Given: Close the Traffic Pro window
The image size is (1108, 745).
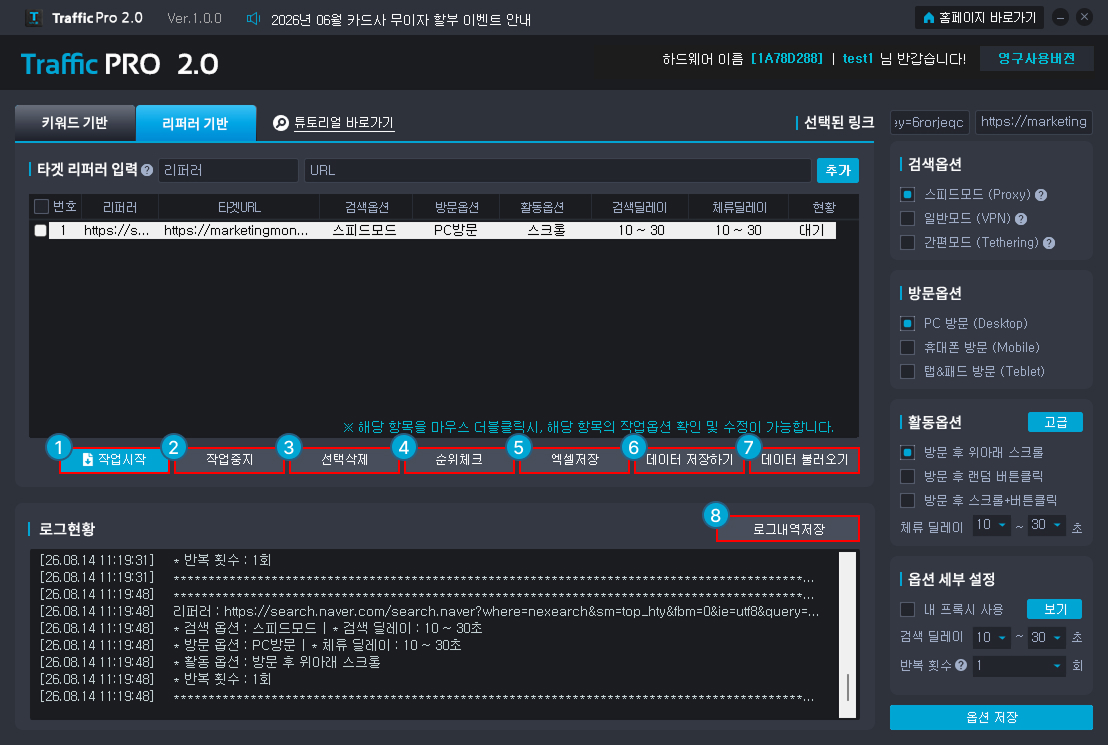Looking at the screenshot, I should 1084,18.
